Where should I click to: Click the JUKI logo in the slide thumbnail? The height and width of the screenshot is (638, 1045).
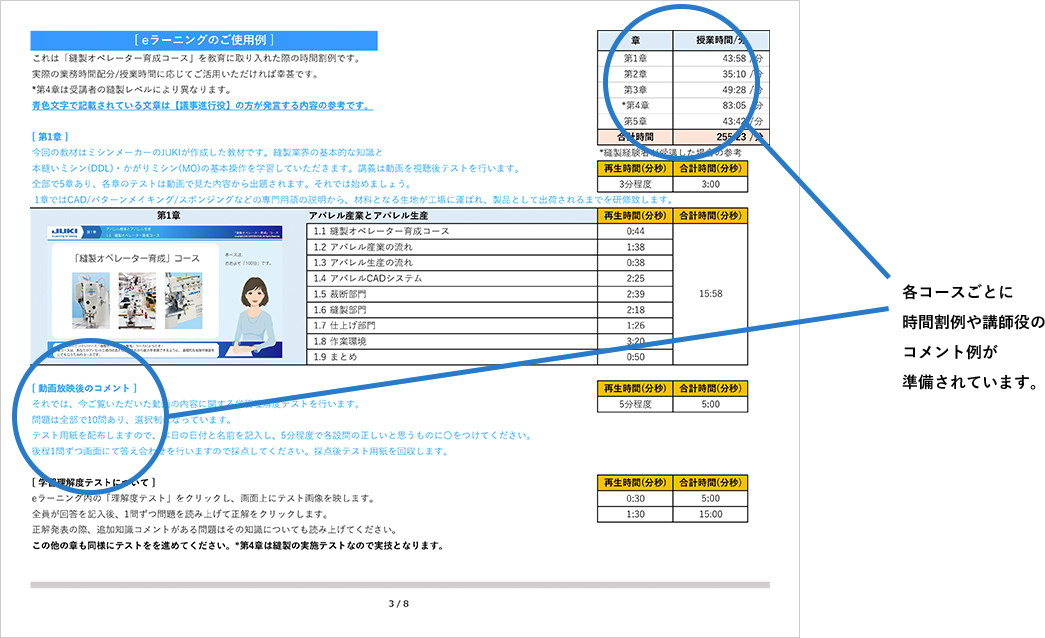(x=66, y=232)
